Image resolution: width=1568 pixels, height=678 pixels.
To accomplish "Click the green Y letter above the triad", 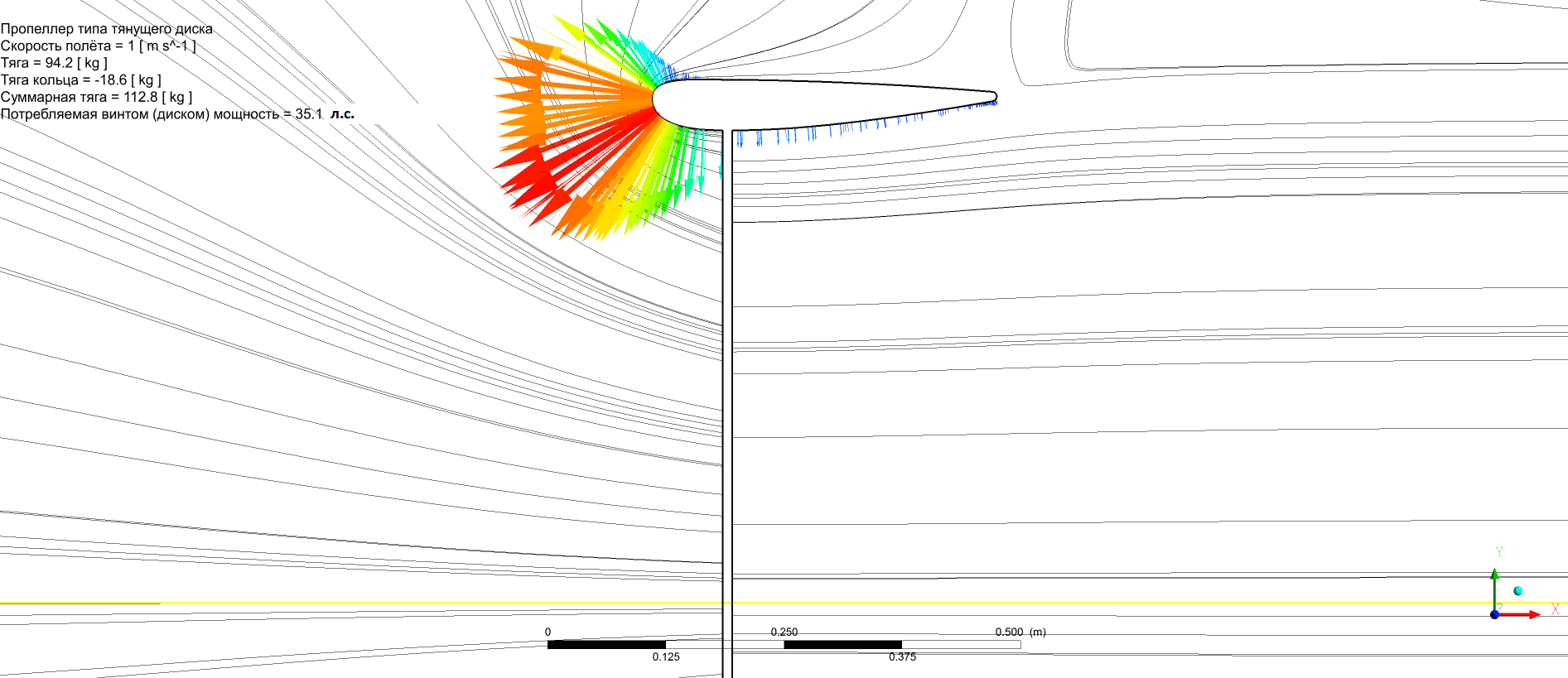I will click(1498, 552).
